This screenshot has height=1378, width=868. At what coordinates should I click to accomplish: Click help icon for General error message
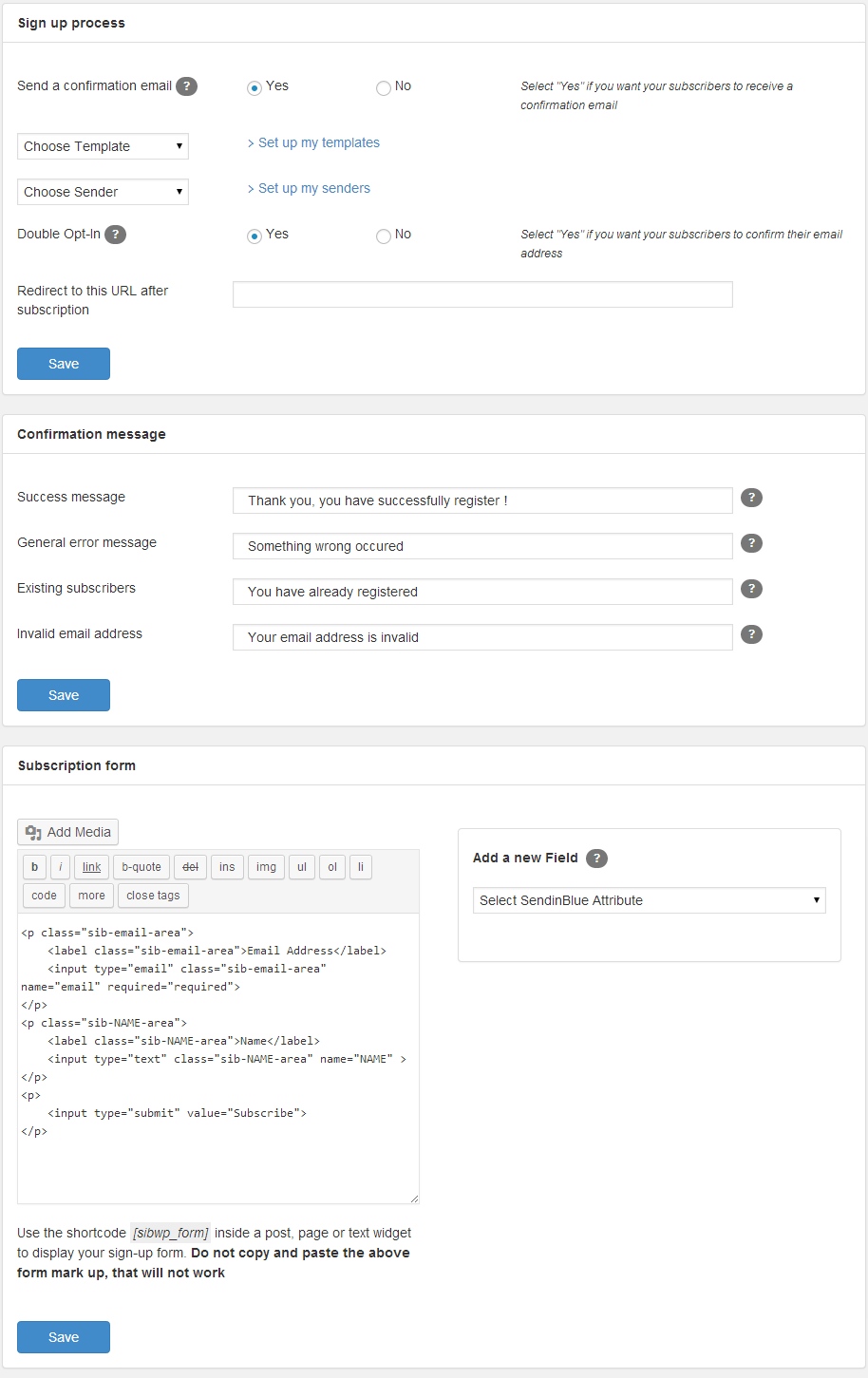click(x=751, y=543)
